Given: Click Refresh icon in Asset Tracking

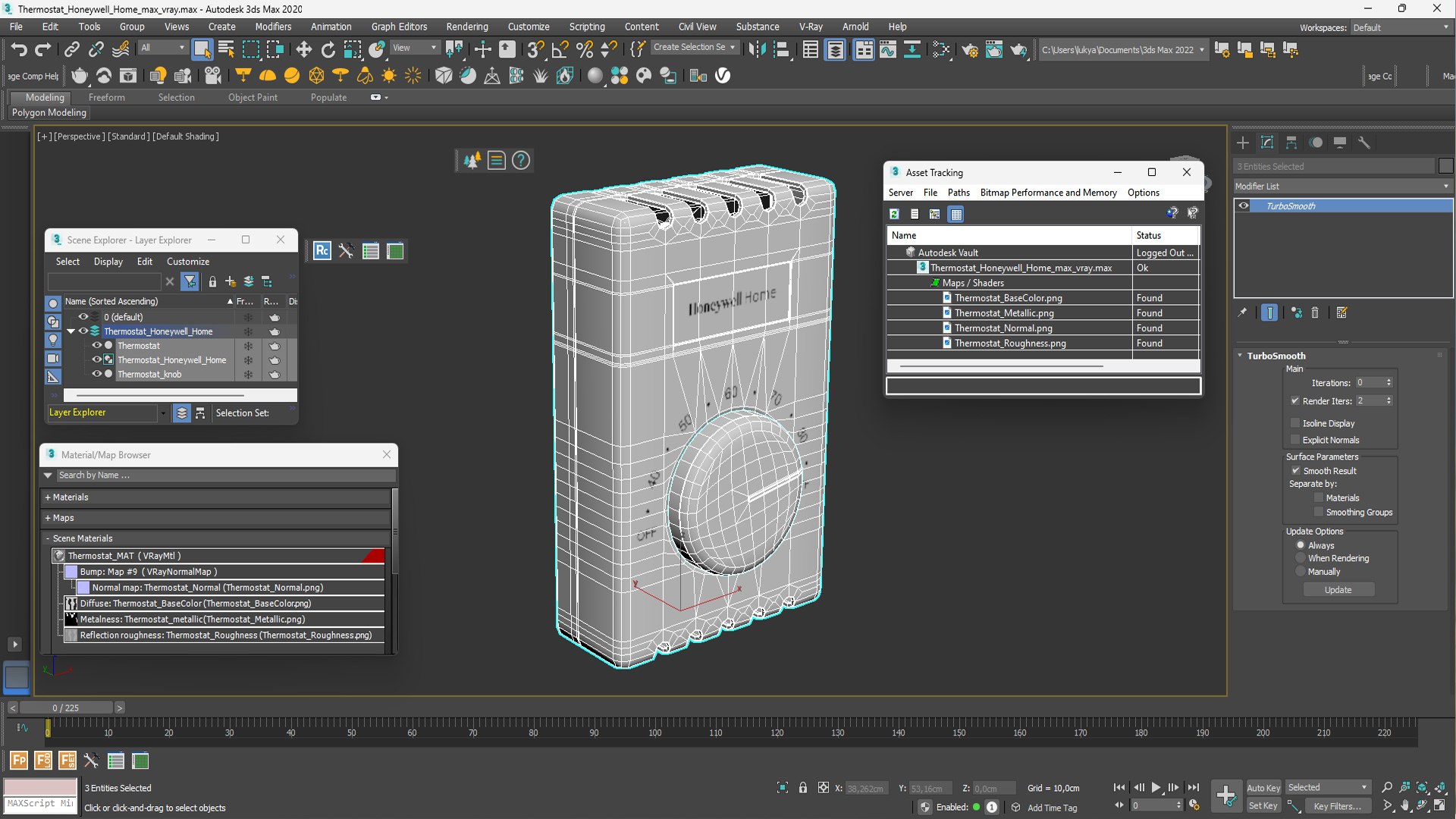Looking at the screenshot, I should tap(895, 215).
